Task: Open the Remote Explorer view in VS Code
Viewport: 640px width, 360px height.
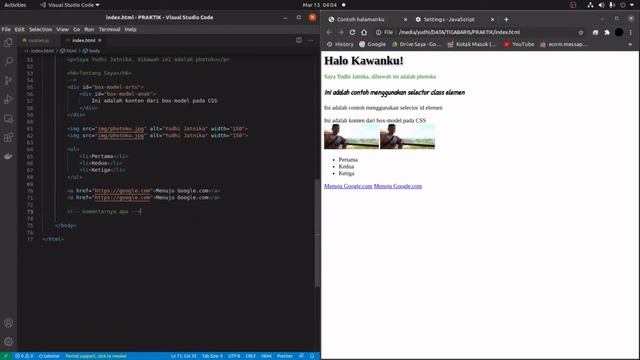Action: click(8, 118)
